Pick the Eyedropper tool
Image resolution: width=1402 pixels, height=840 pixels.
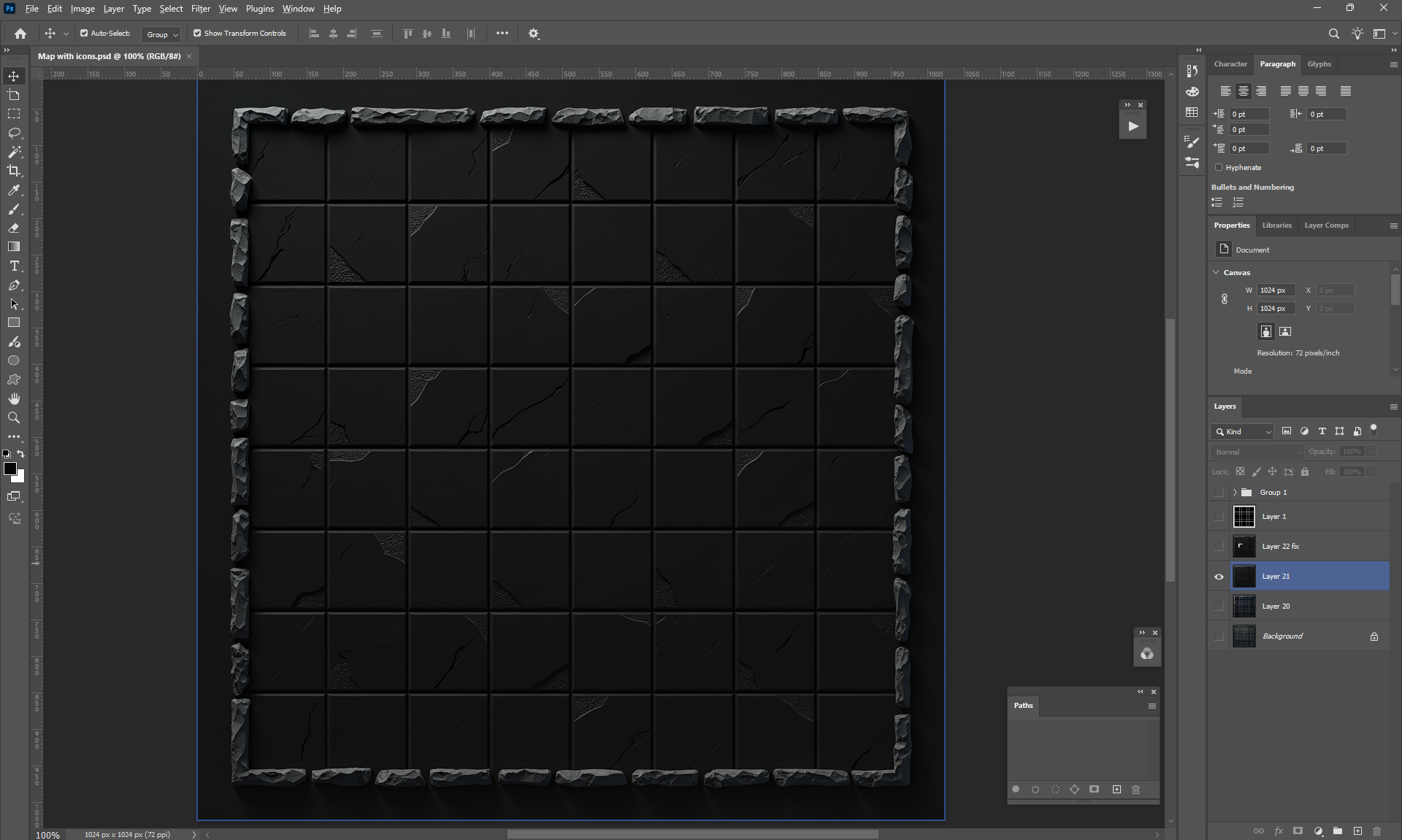click(x=14, y=190)
